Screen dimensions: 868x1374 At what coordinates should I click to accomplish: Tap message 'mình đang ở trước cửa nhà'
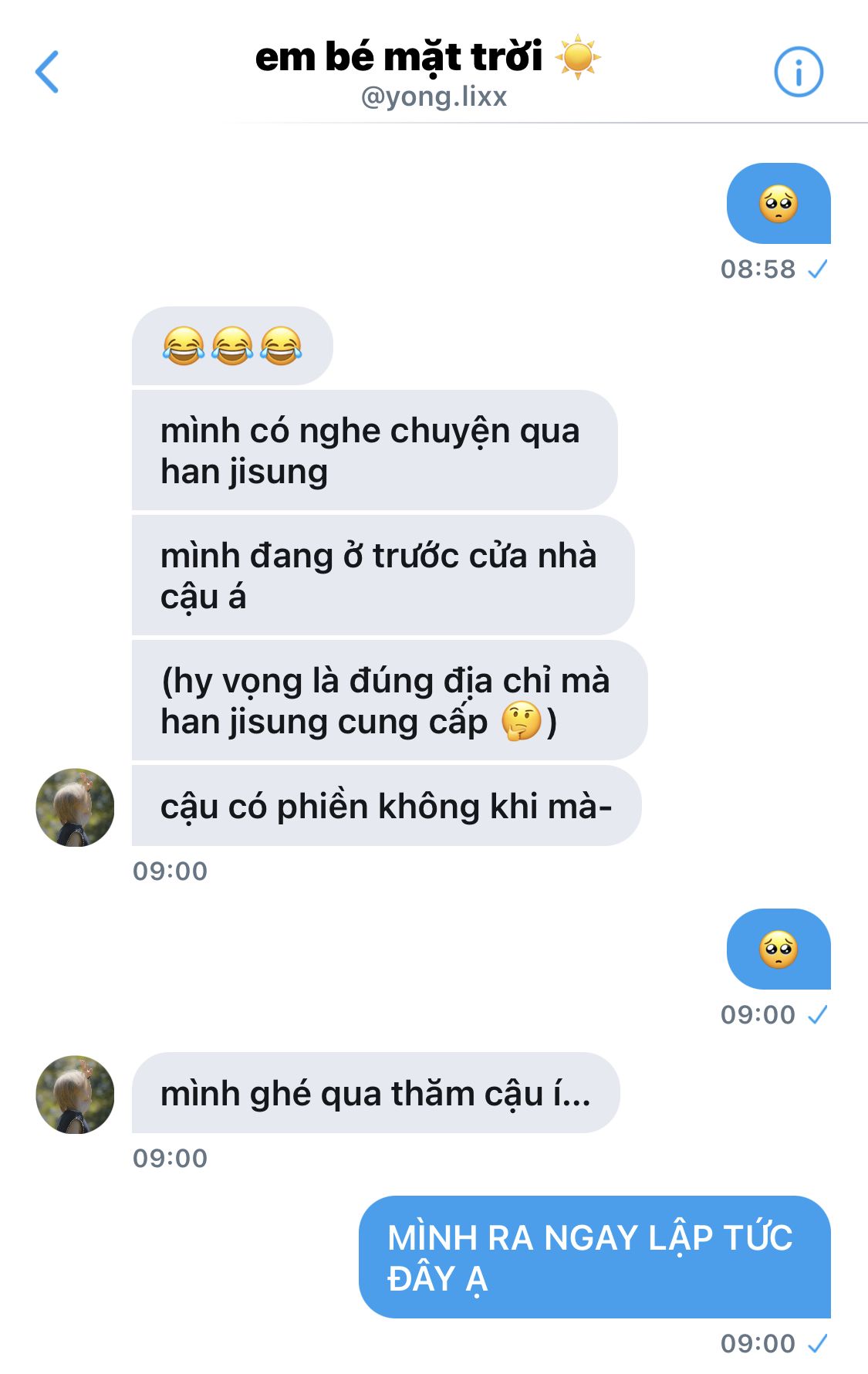[383, 576]
